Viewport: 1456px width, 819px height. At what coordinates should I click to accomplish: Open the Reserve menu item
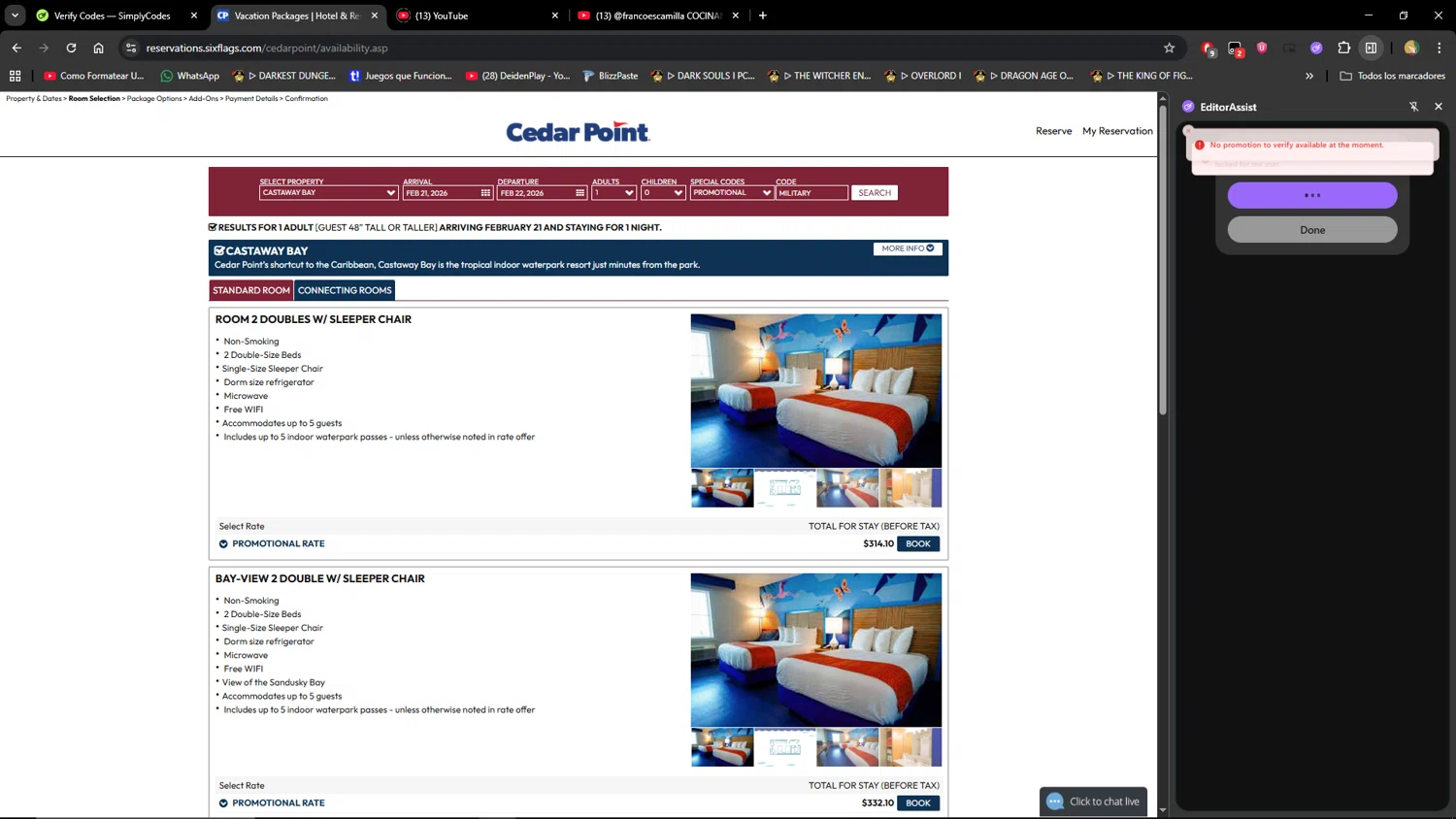1053,131
